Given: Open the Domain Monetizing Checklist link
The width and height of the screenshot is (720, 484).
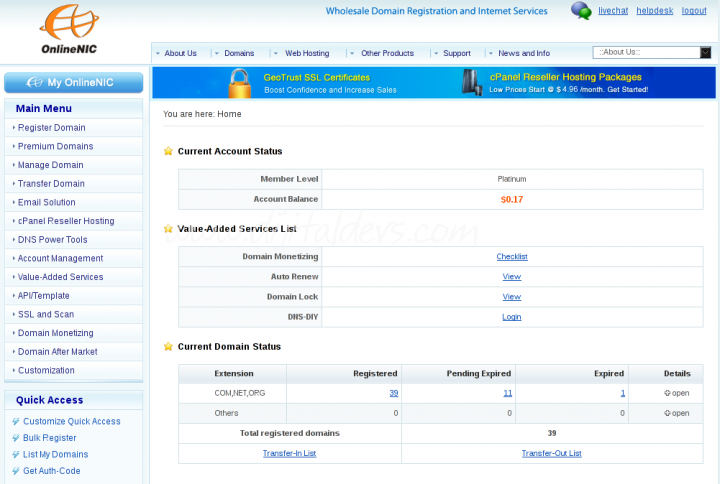Looking at the screenshot, I should pos(511,257).
